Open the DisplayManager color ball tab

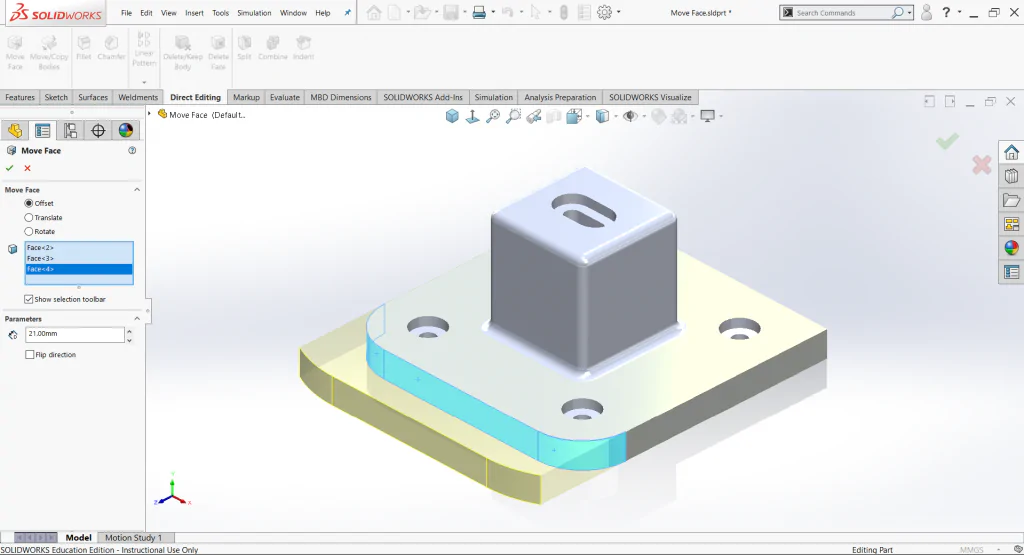(x=125, y=131)
